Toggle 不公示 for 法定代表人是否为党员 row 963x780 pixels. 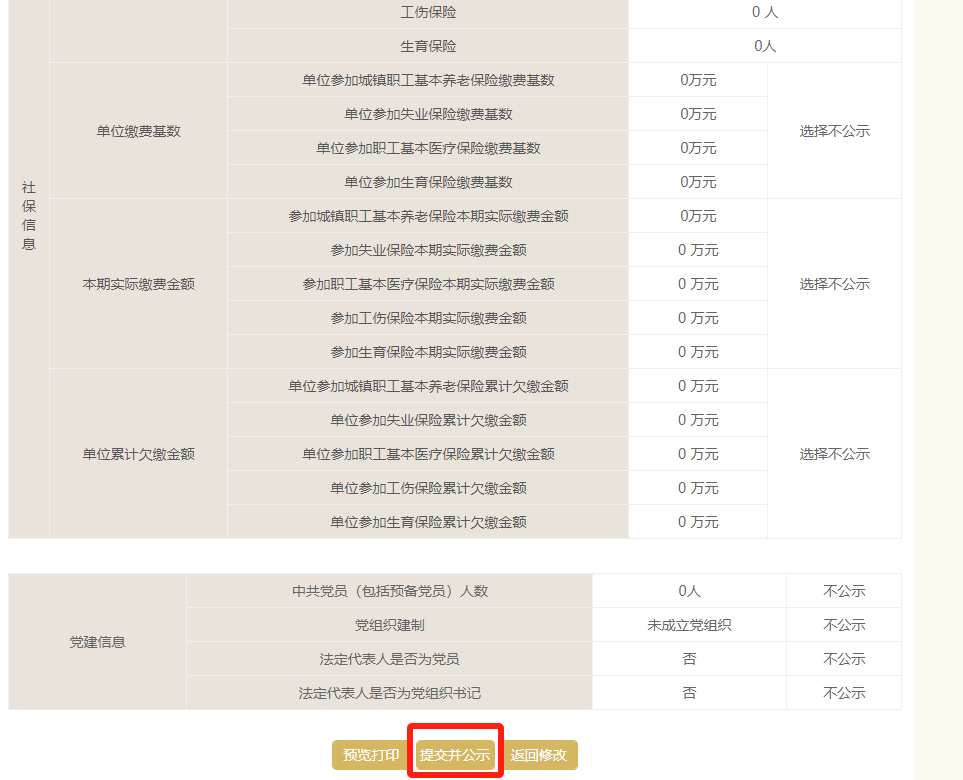coord(843,659)
